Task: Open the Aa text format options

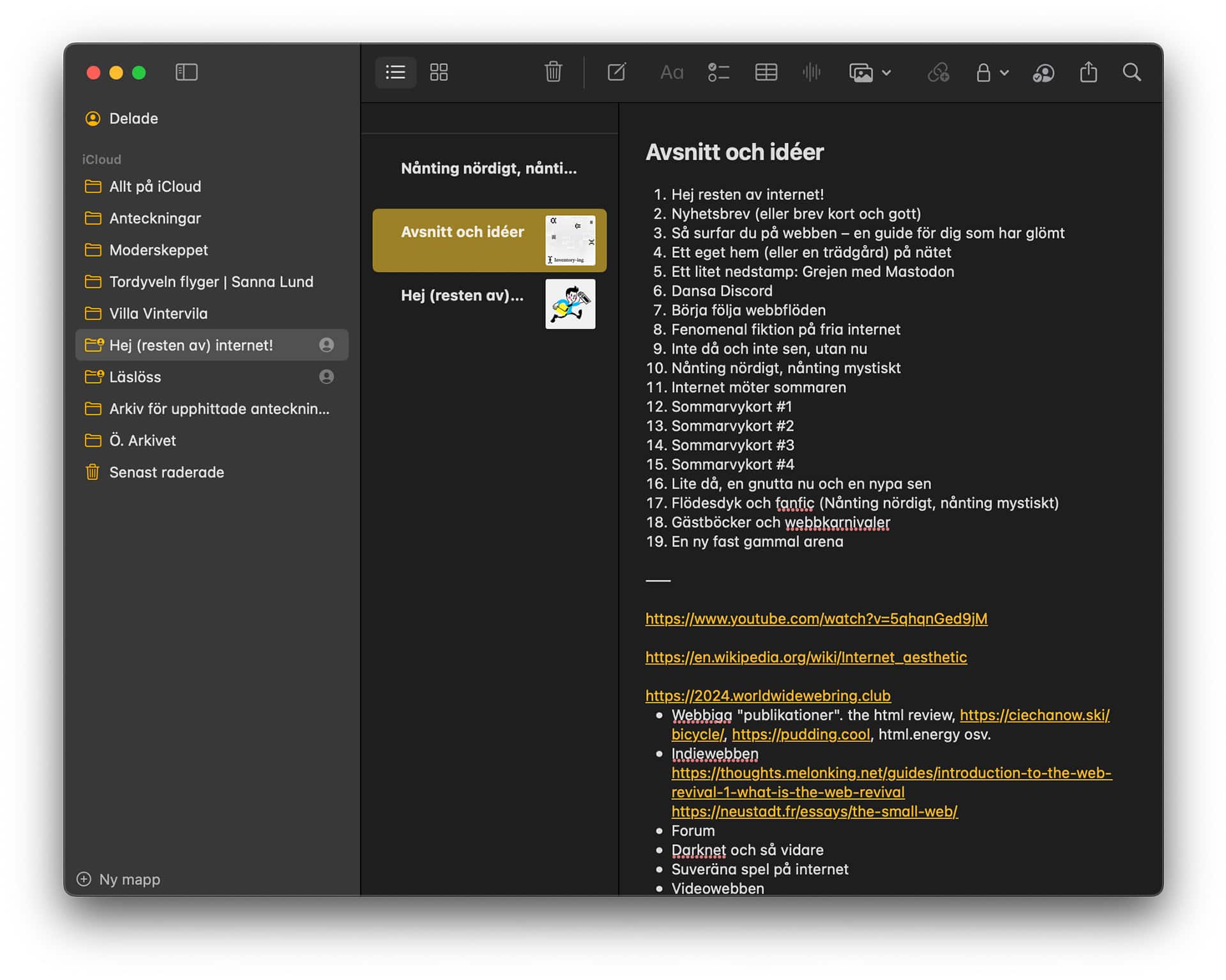Action: pyautogui.click(x=671, y=73)
